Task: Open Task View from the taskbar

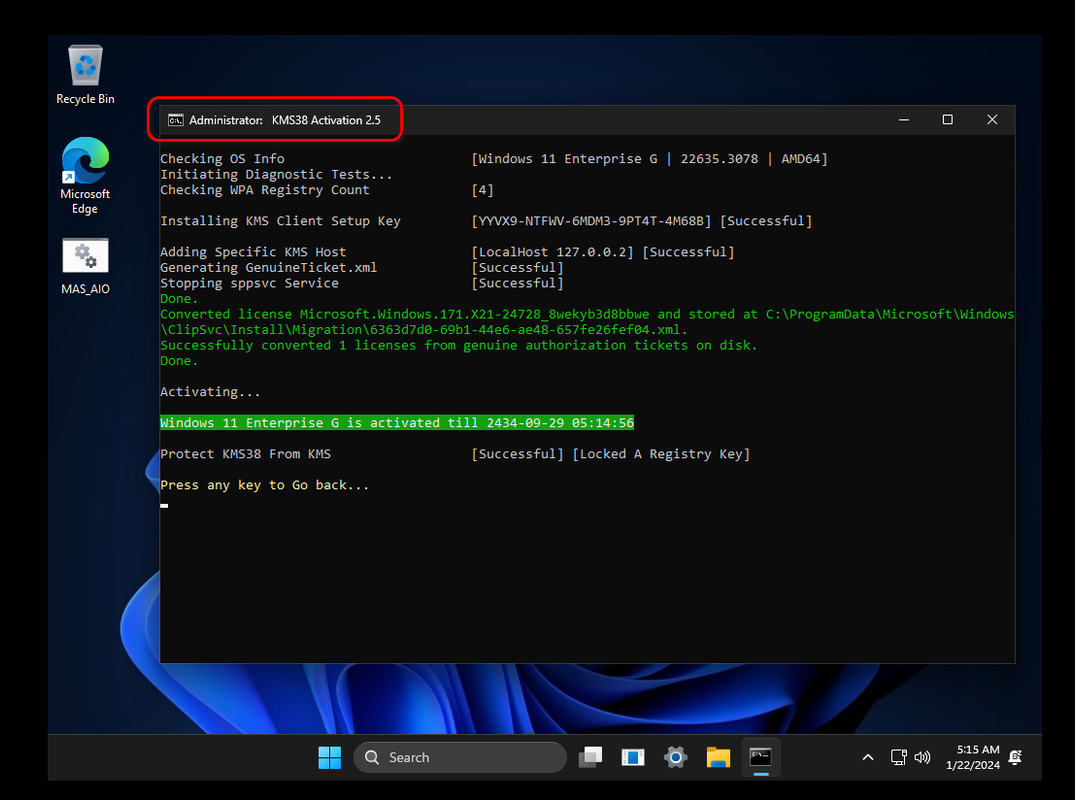Action: [x=590, y=757]
